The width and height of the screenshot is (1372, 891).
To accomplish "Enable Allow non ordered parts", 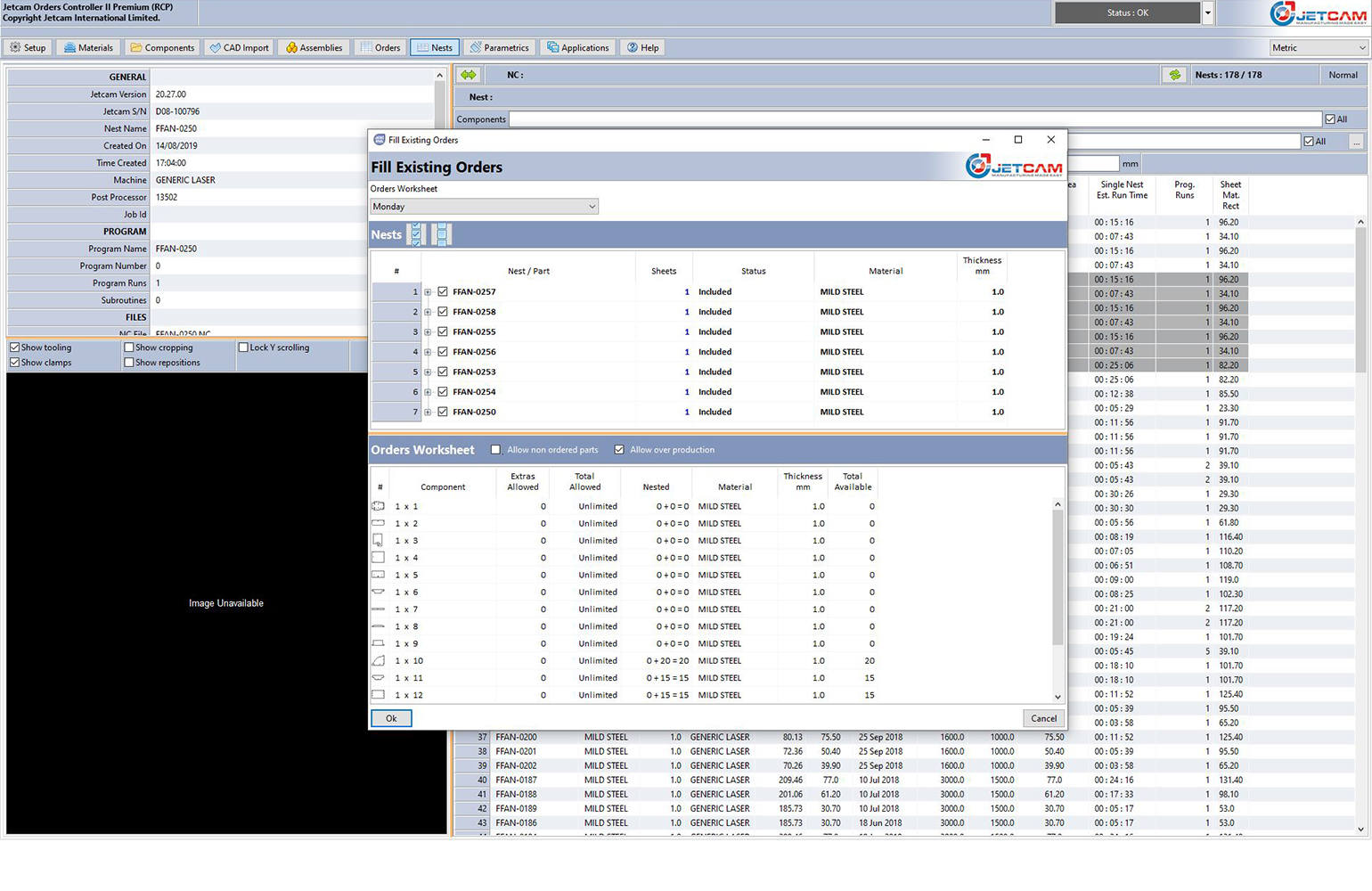I will [495, 450].
